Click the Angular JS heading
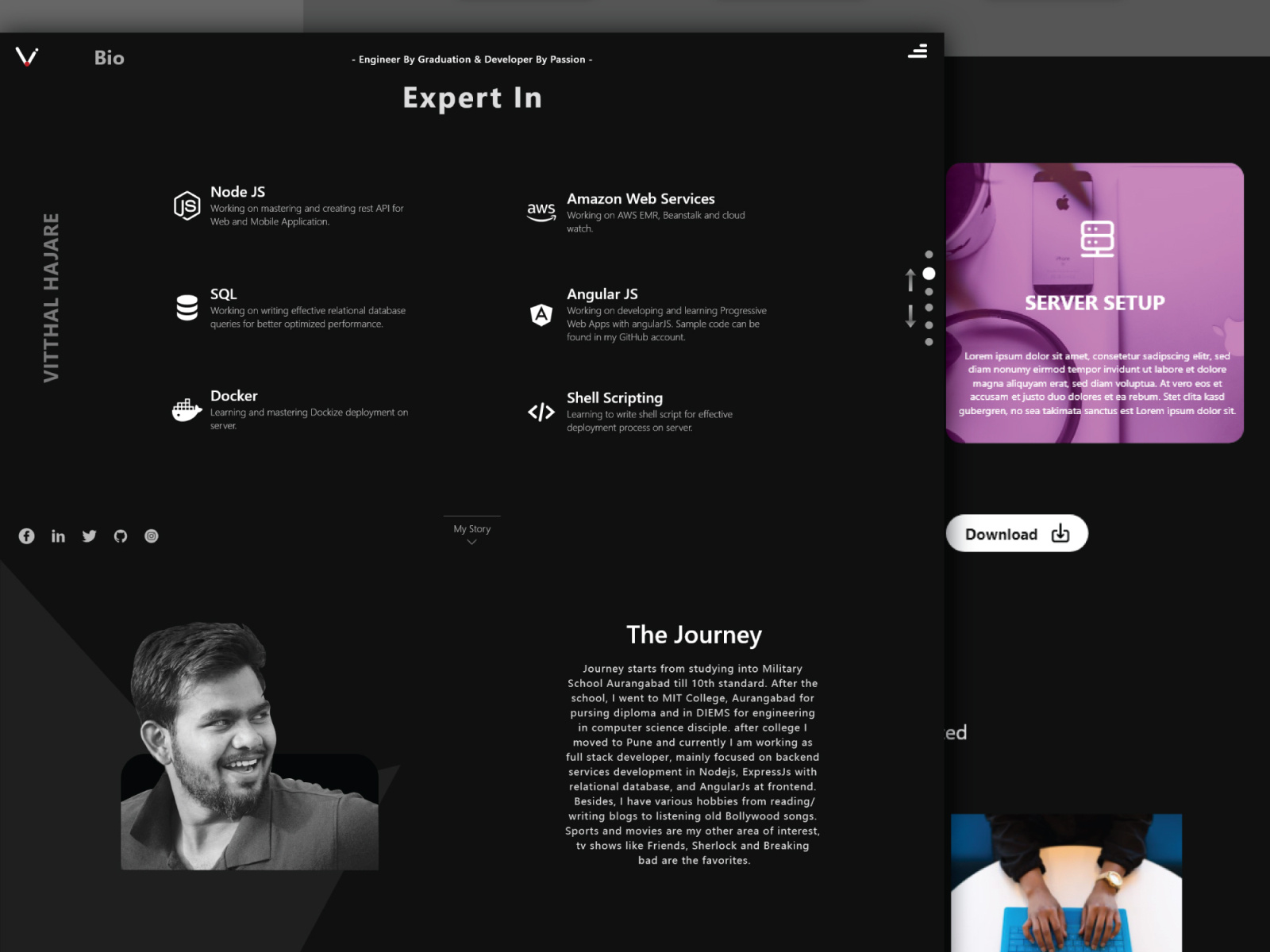The height and width of the screenshot is (952, 1270). click(602, 294)
